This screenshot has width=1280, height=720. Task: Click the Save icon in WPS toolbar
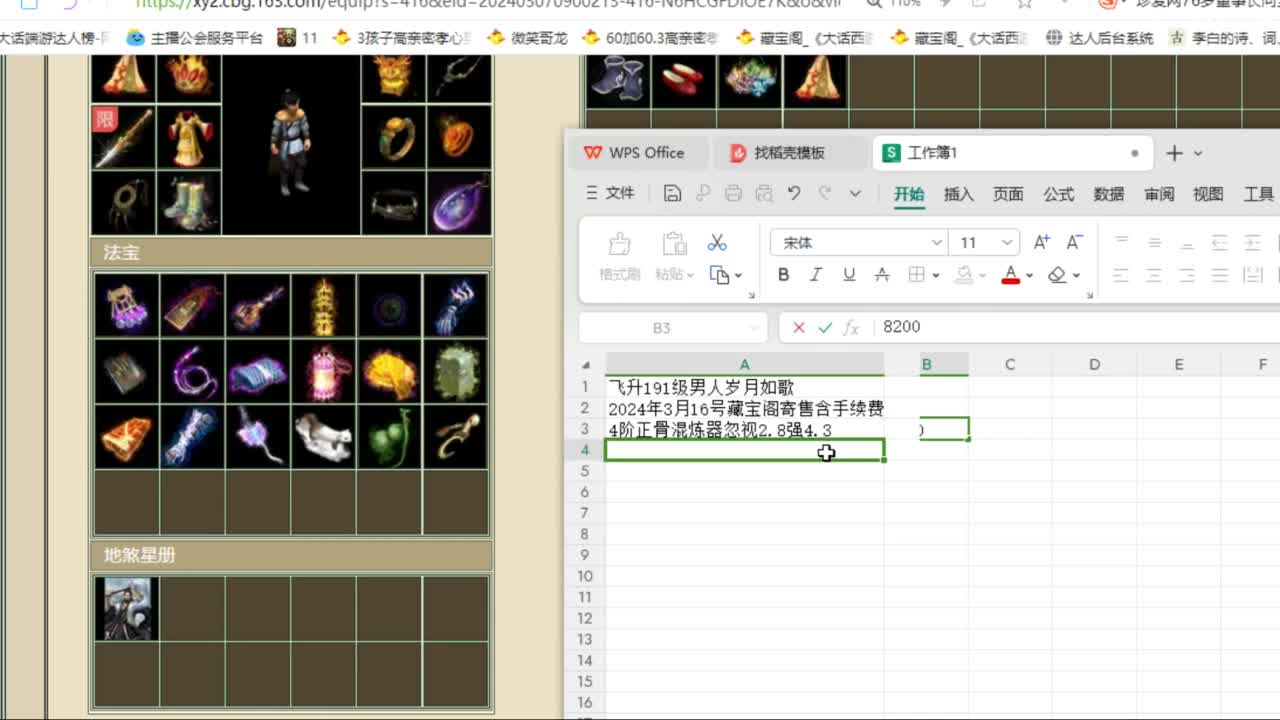[x=672, y=194]
